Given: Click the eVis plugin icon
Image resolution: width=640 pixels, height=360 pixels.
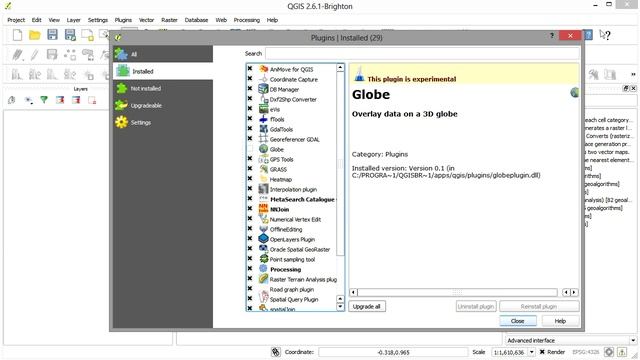Looking at the screenshot, I should click(x=264, y=109).
